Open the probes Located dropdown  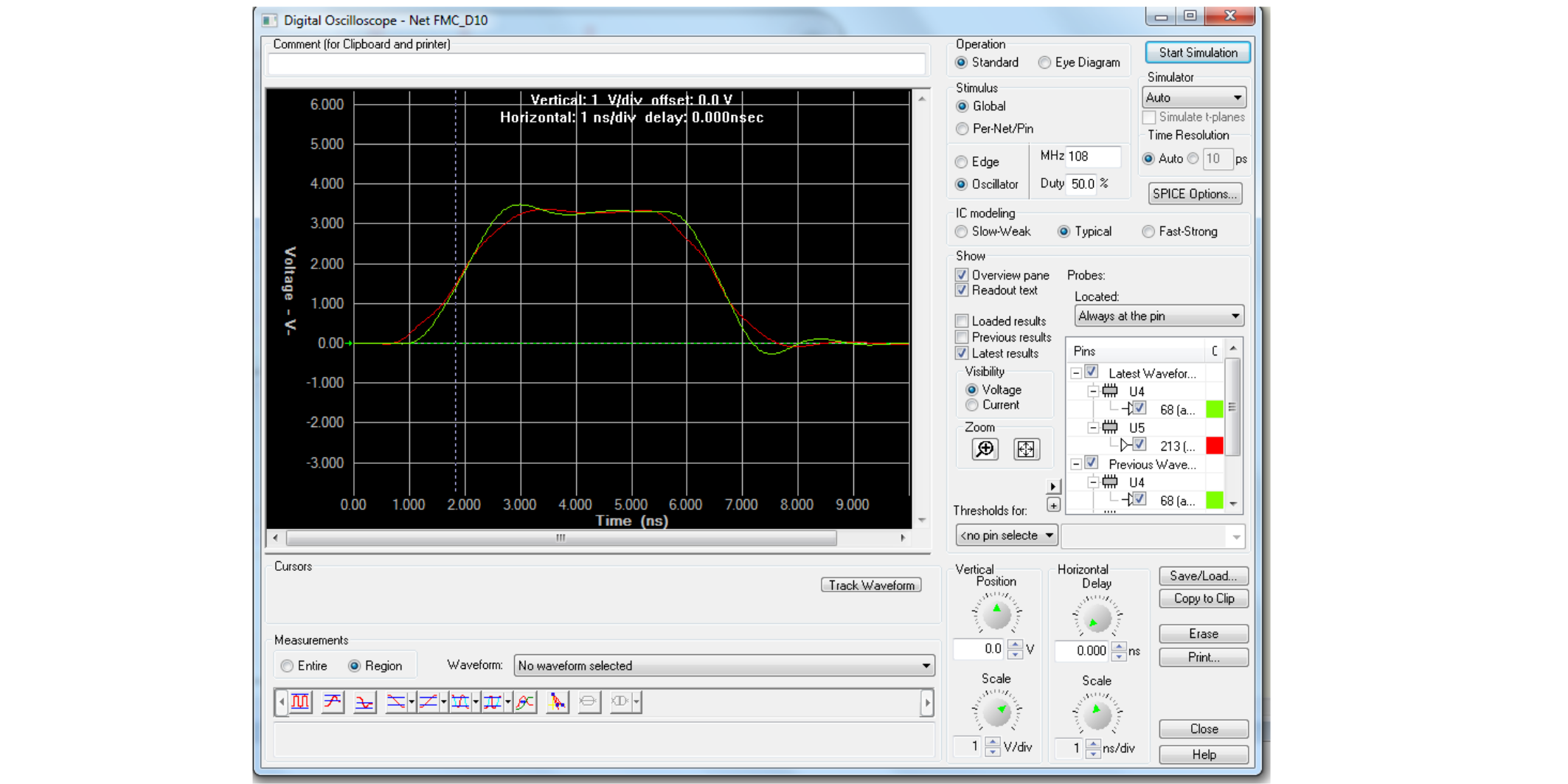click(1159, 316)
